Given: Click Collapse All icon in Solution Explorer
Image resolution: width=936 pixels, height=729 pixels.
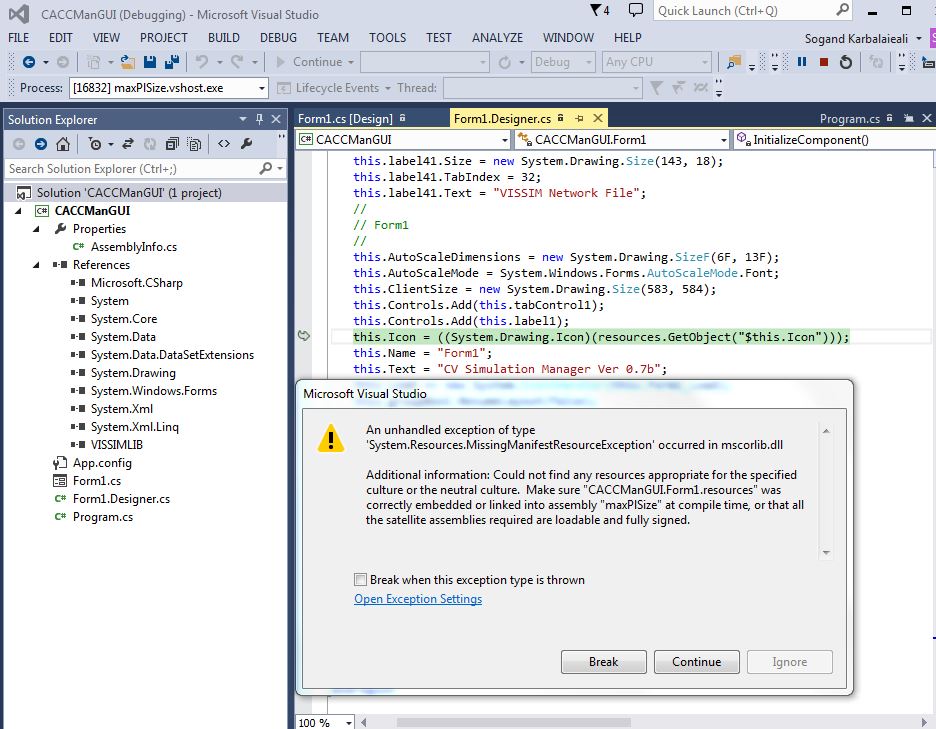Looking at the screenshot, I should pyautogui.click(x=172, y=144).
